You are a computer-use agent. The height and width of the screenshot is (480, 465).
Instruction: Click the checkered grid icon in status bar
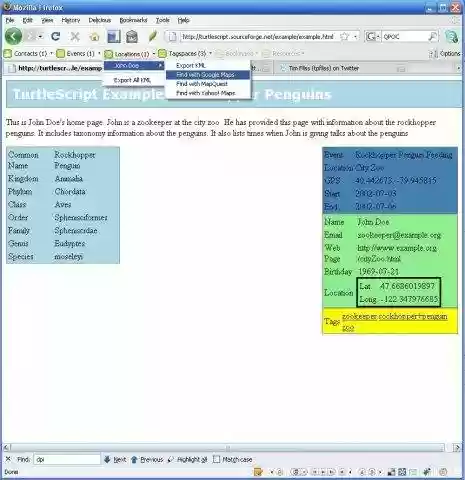click(402, 472)
